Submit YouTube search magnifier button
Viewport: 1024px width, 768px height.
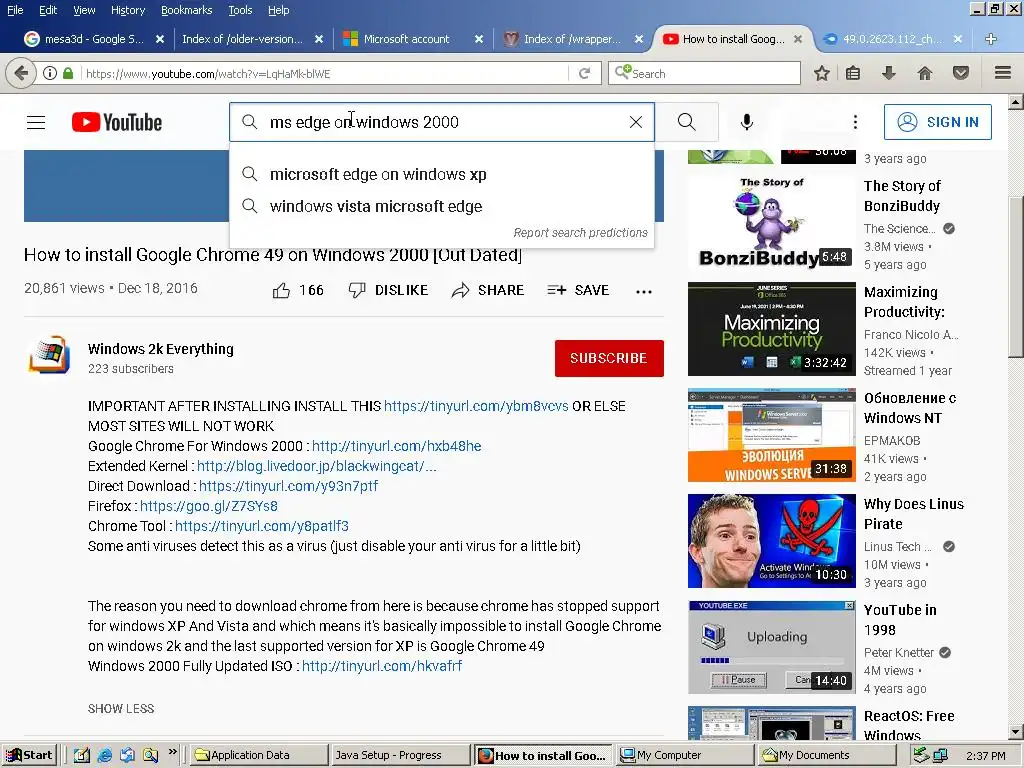686,122
